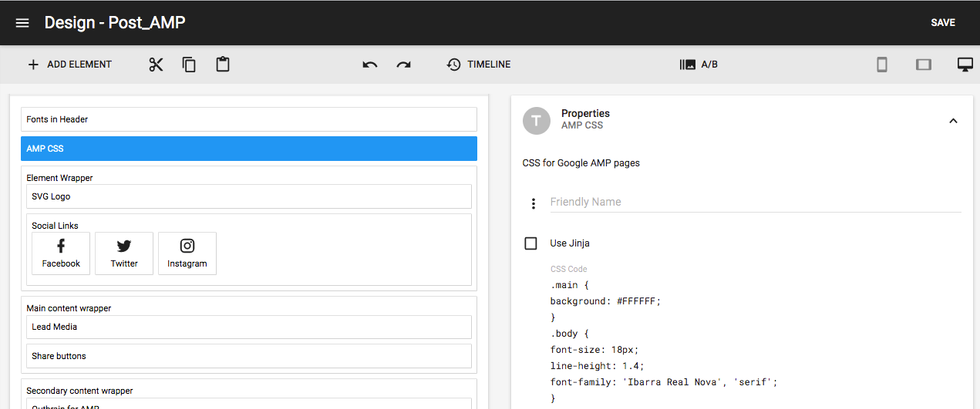Select the Instagram social link tile

(x=187, y=253)
